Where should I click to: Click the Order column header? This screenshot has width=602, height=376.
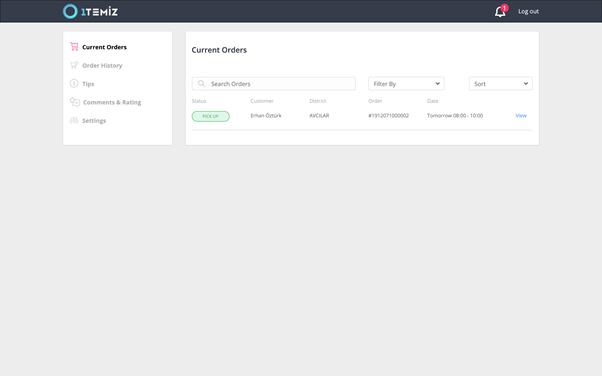(x=375, y=101)
